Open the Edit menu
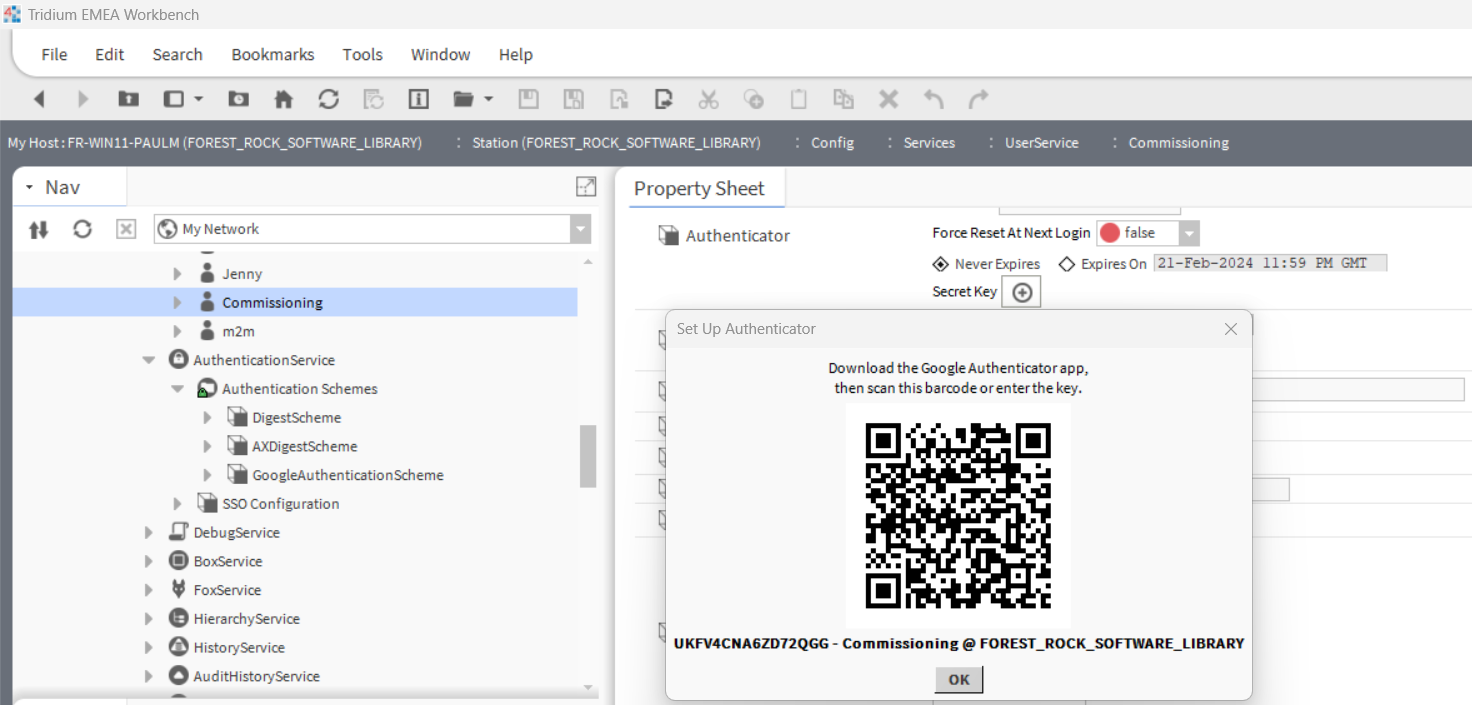This screenshot has width=1472, height=705. pos(110,54)
